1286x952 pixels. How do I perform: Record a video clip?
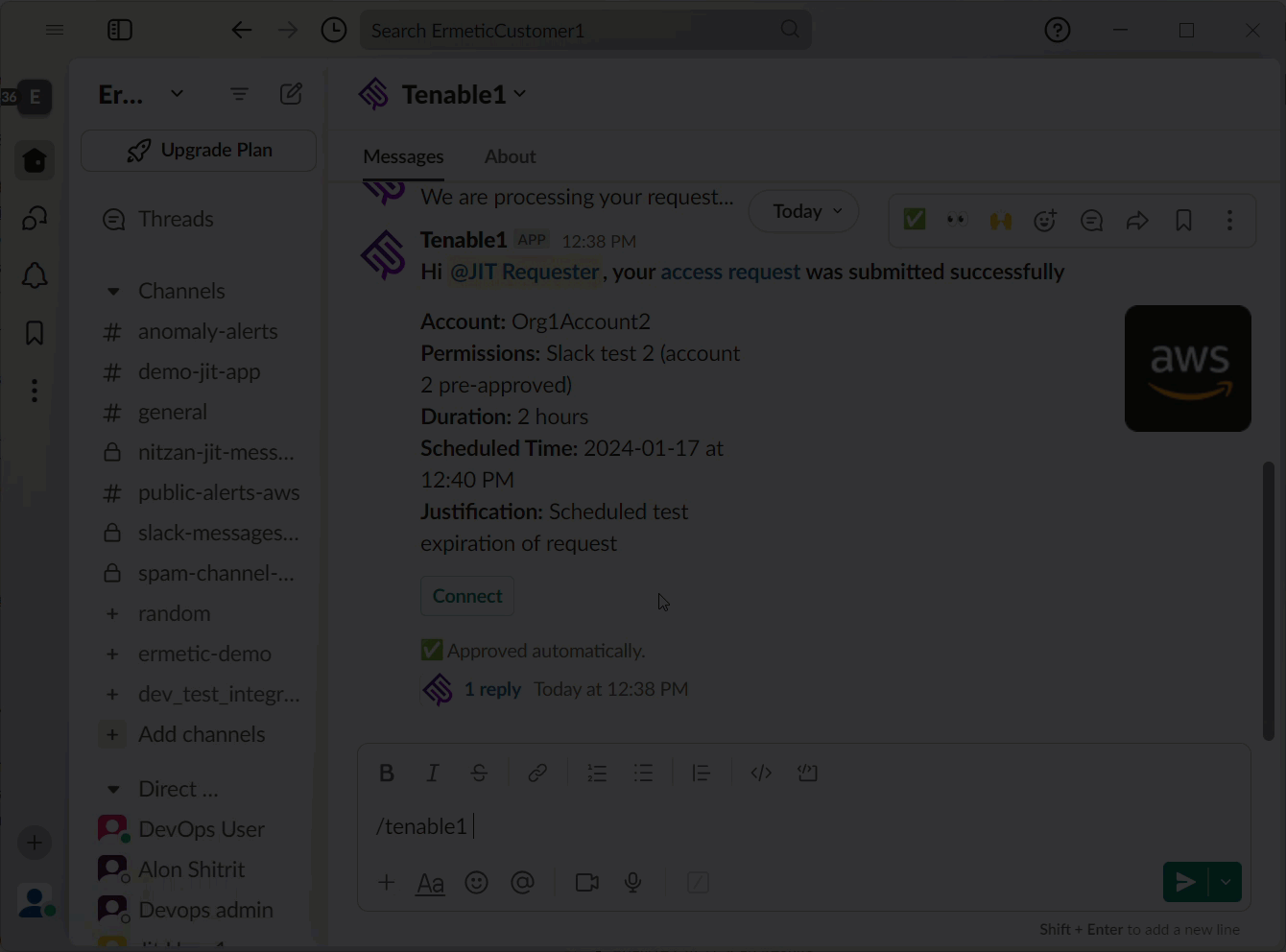pos(587,882)
